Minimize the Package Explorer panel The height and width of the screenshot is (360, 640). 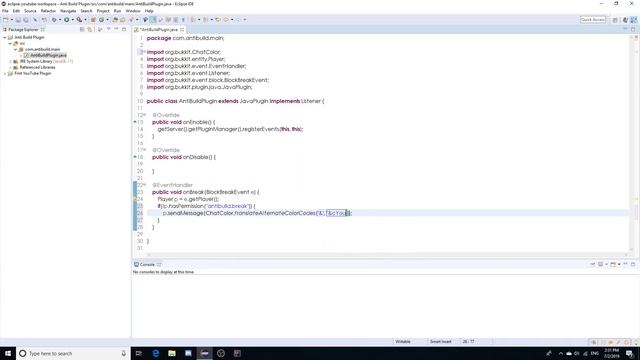[x=116, y=29]
